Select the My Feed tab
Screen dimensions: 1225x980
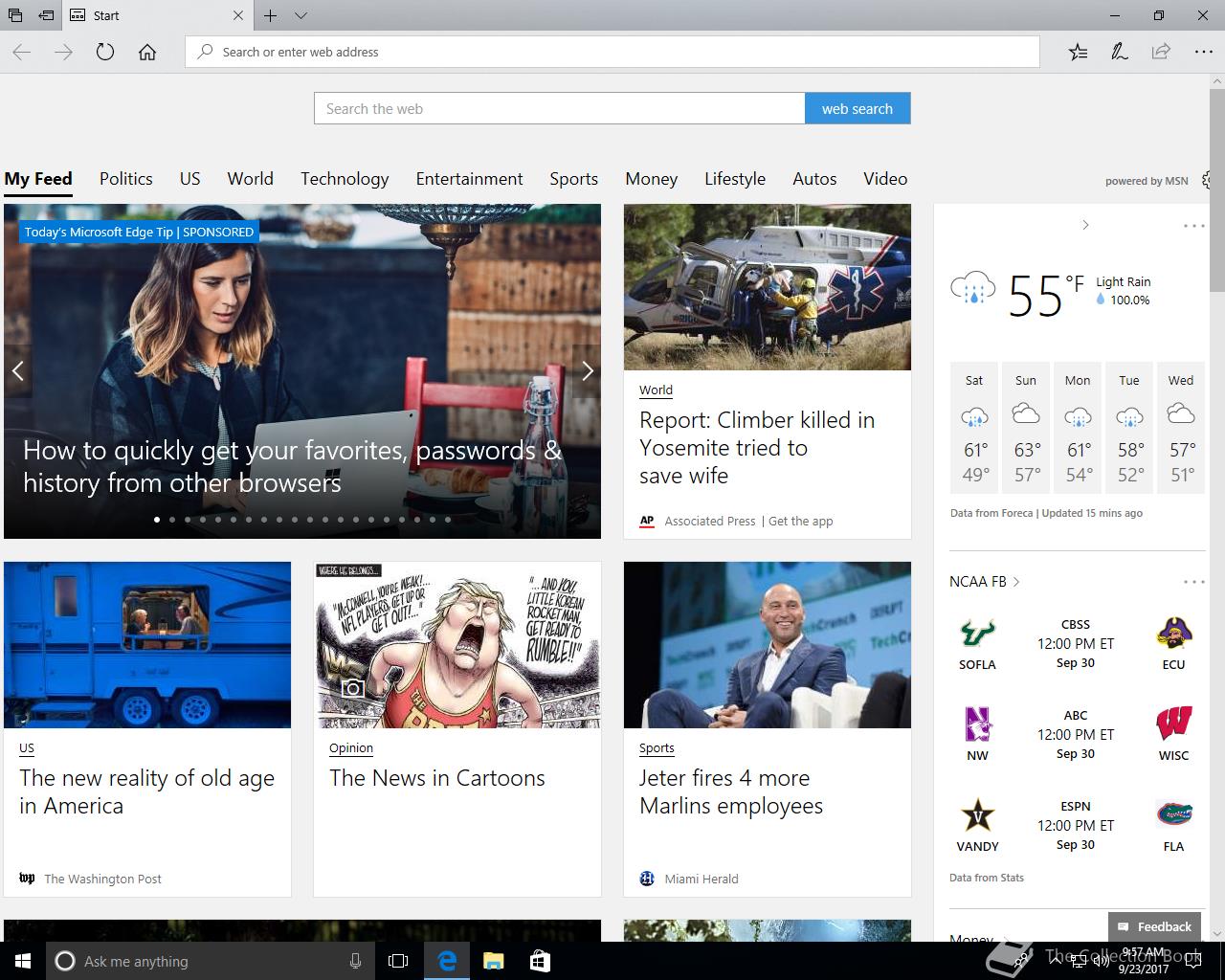point(38,179)
